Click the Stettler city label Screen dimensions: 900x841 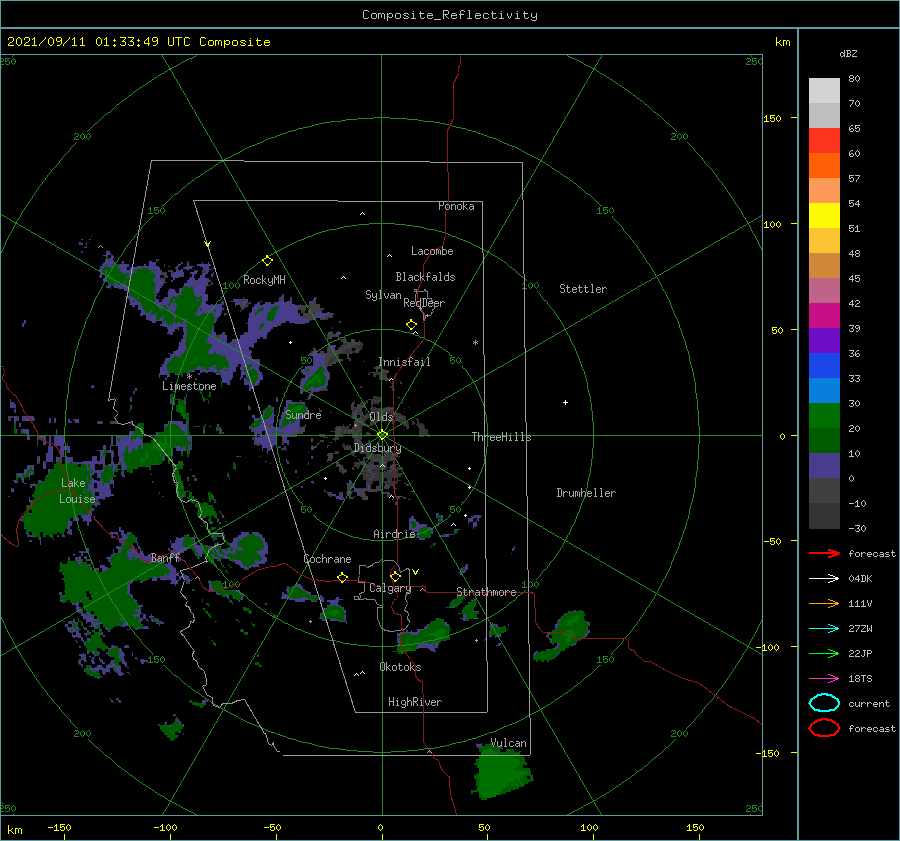tap(583, 289)
